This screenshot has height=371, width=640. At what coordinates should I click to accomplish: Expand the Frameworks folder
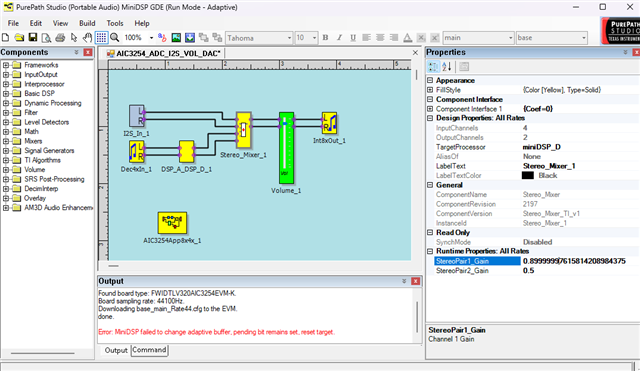tap(6, 65)
